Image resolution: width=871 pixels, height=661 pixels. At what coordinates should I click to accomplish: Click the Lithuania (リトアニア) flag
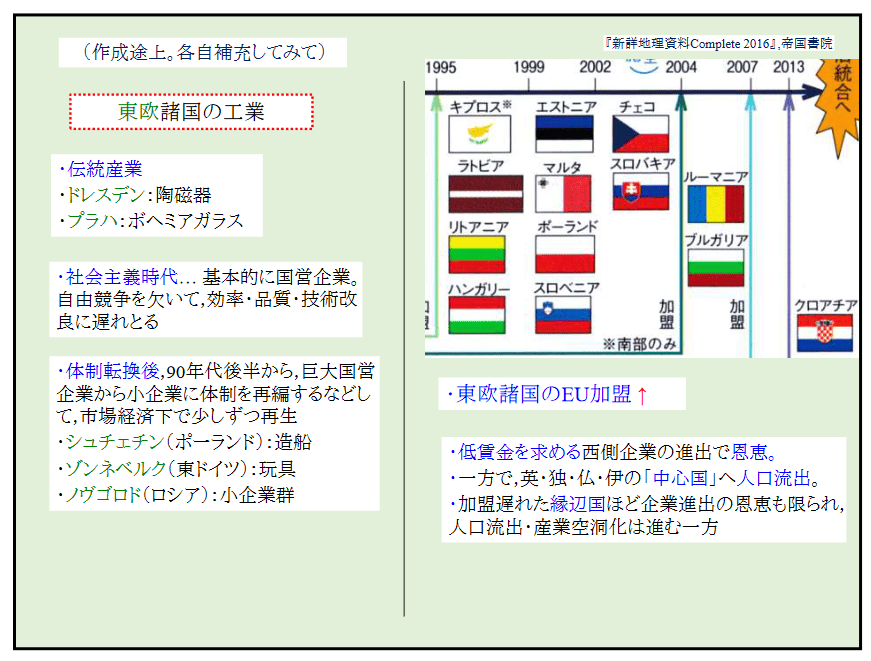479,254
